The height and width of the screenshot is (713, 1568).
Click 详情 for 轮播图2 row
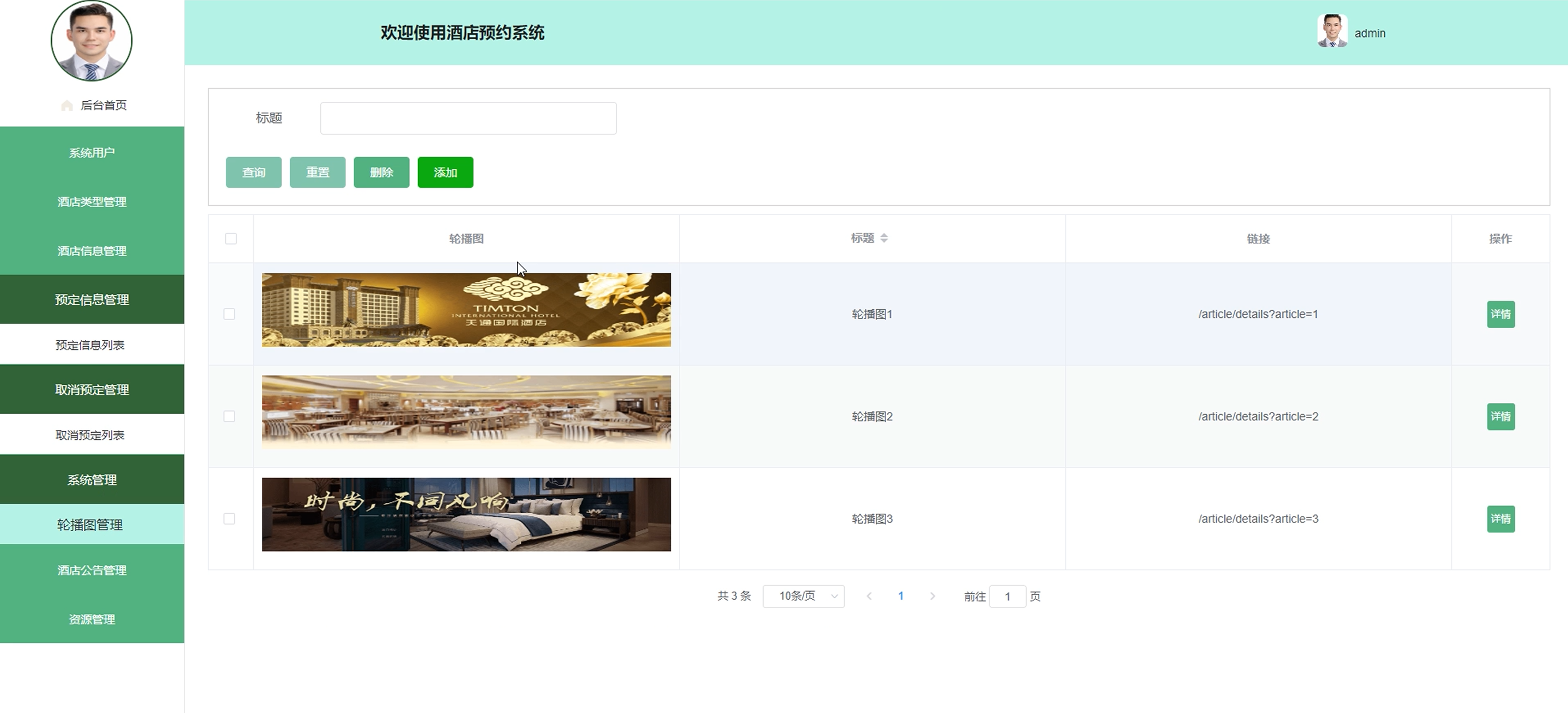1500,417
